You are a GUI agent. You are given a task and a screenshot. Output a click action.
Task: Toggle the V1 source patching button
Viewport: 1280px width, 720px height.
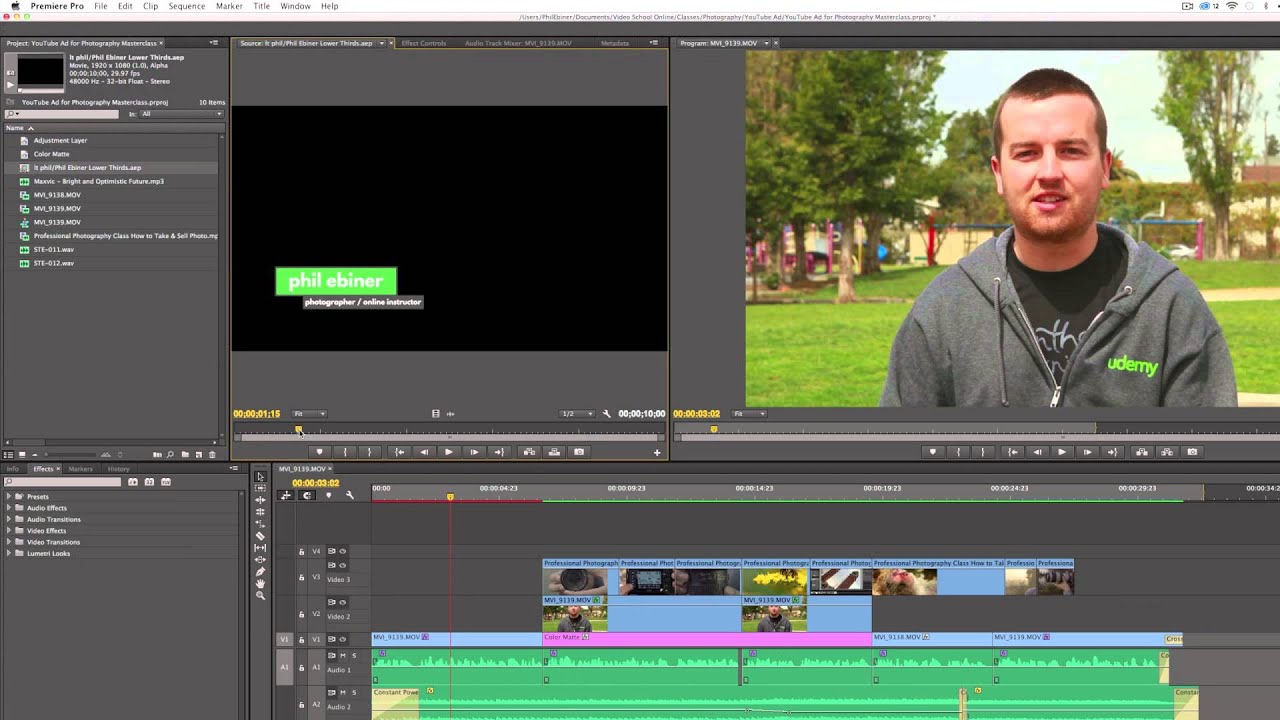click(284, 639)
